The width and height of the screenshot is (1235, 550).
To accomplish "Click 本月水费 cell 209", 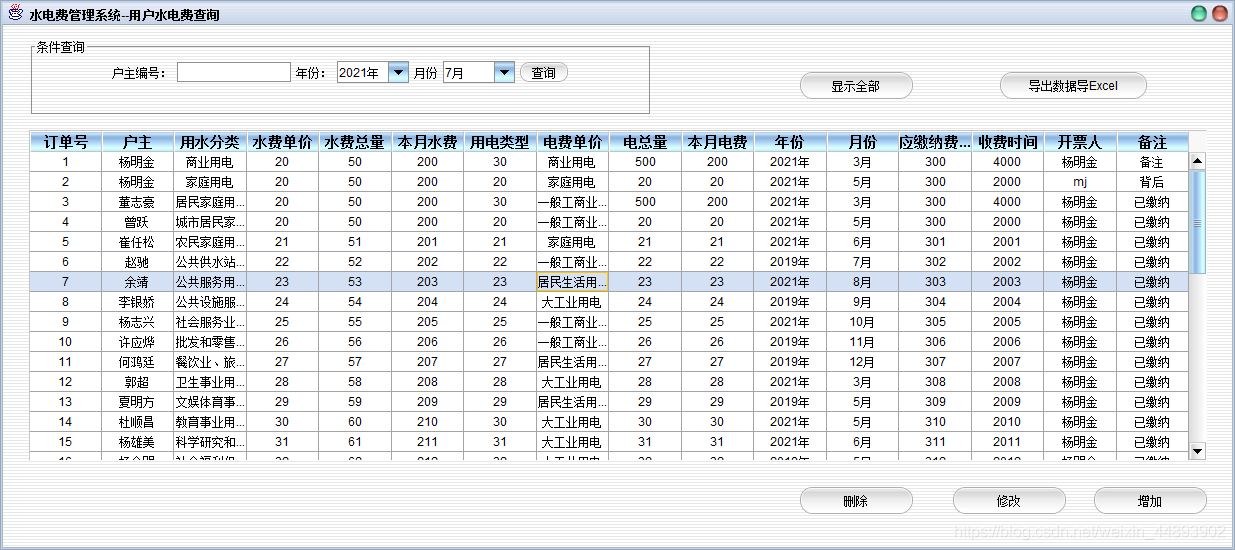I will (428, 402).
